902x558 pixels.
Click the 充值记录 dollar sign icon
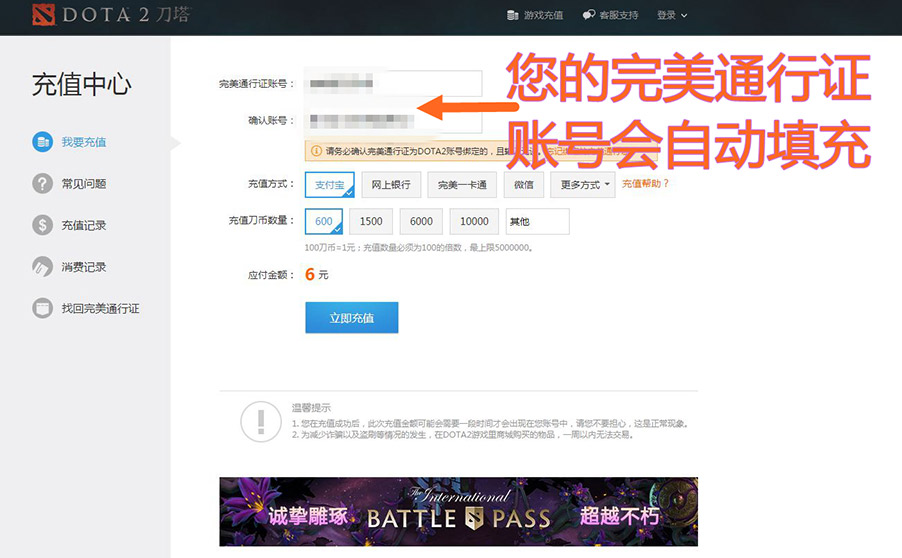point(43,225)
